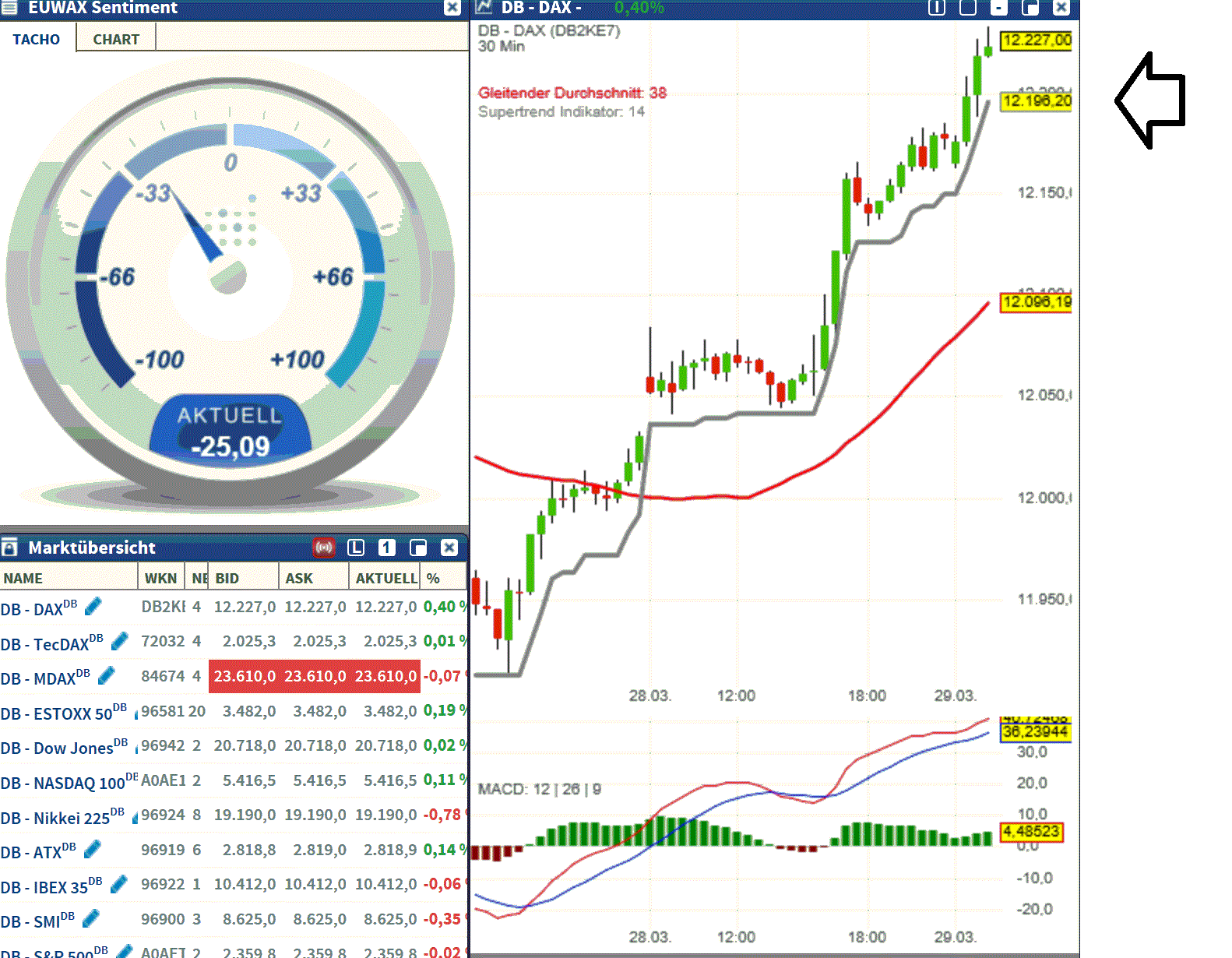1232x958 pixels.
Task: Restore the DB - DAX chart window size
Action: click(1030, 8)
